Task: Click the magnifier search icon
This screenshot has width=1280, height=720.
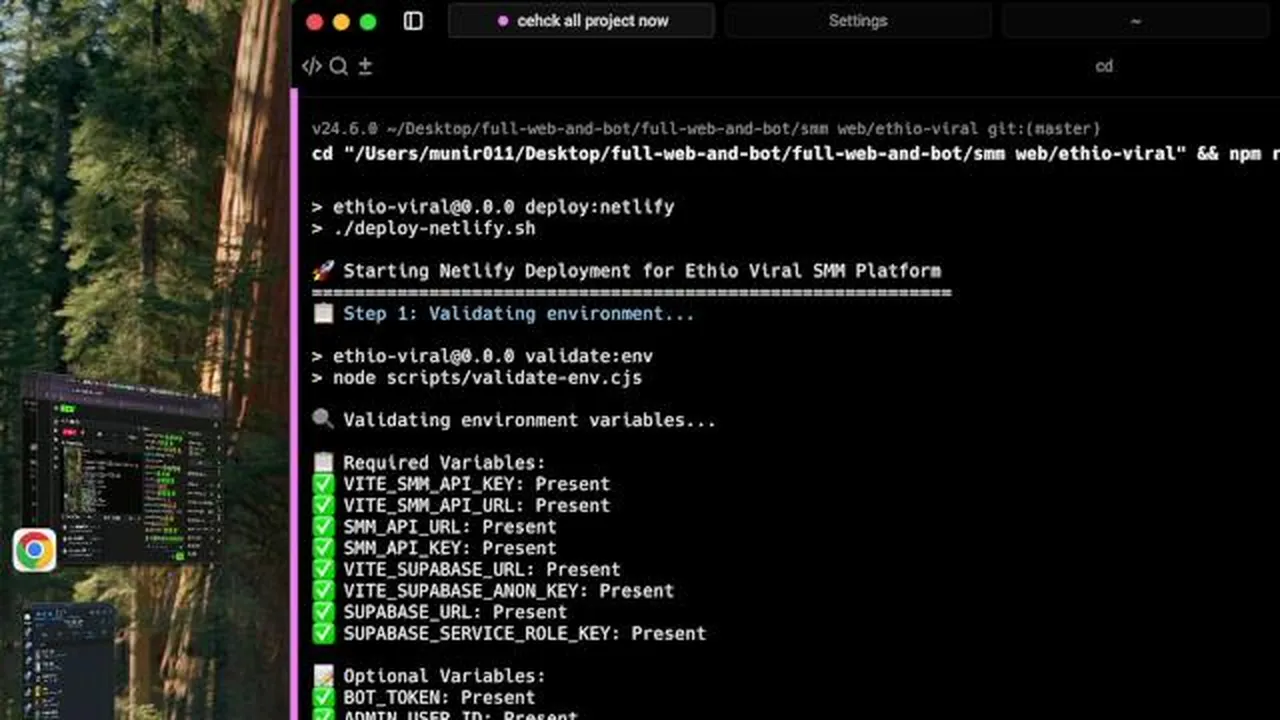Action: (x=339, y=66)
